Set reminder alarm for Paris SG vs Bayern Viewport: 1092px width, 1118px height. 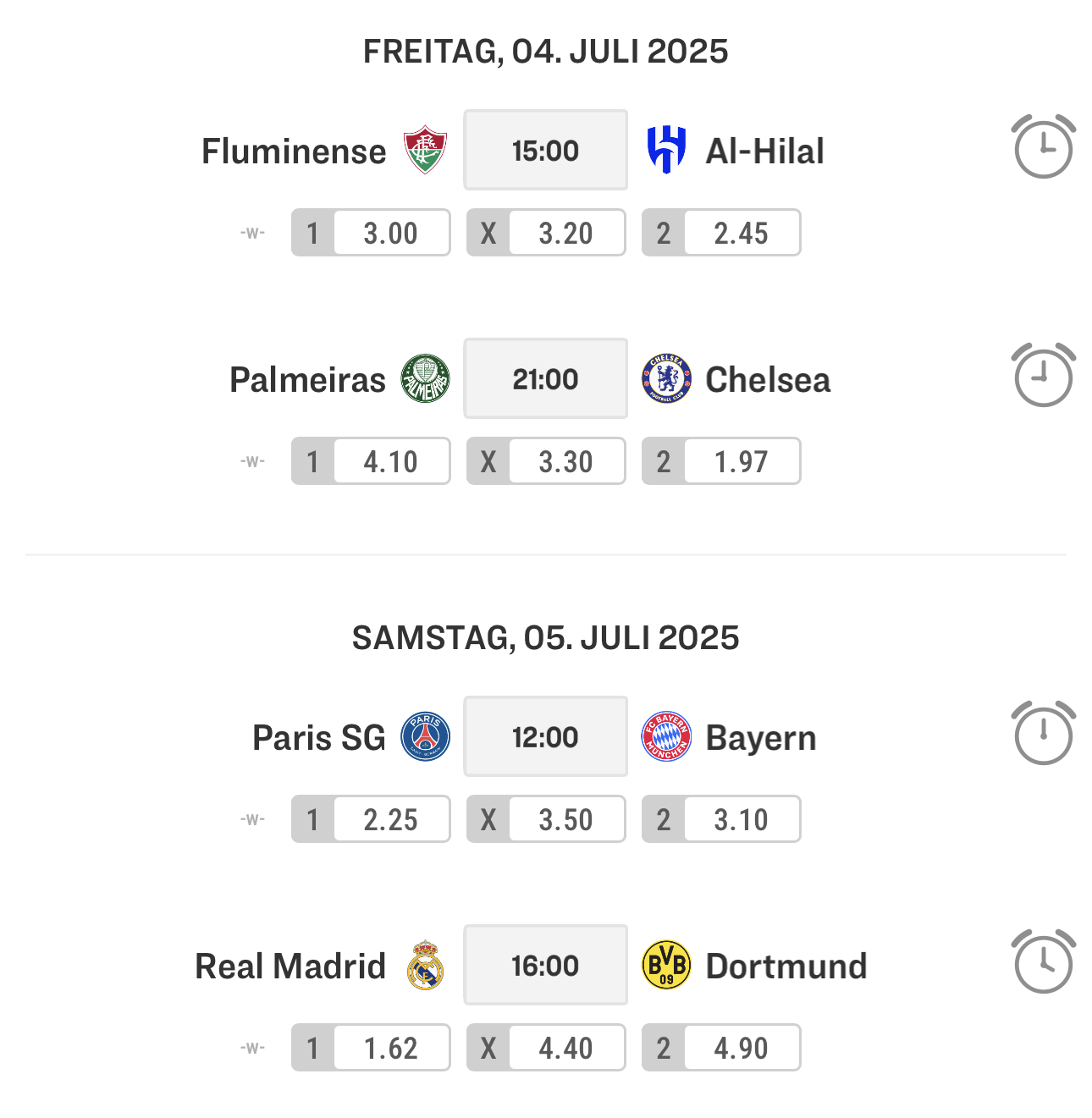click(x=1044, y=734)
